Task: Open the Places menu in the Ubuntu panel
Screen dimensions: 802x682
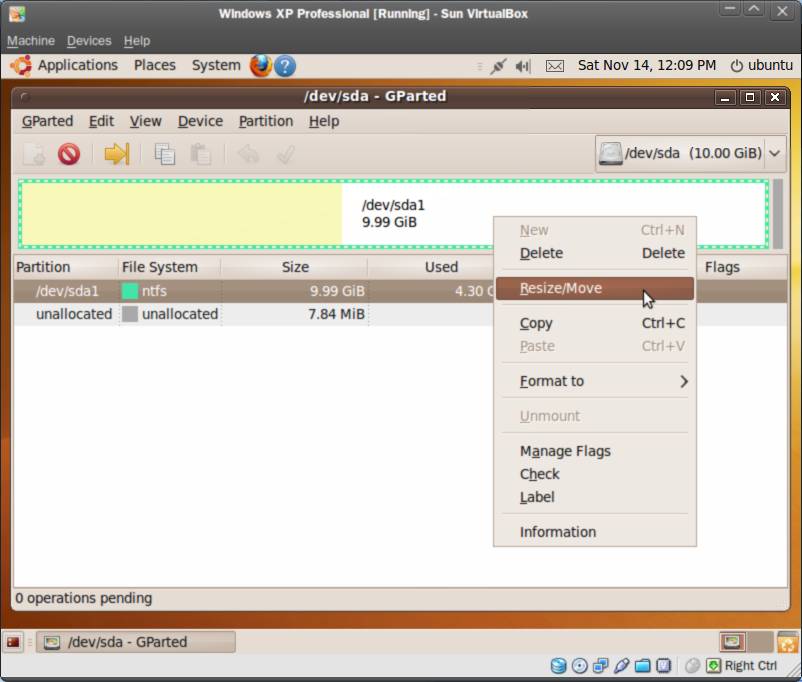Action: click(x=154, y=65)
